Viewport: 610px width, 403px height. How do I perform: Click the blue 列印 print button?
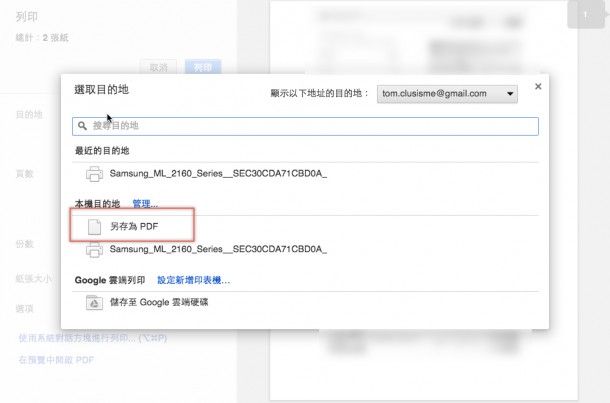point(203,67)
